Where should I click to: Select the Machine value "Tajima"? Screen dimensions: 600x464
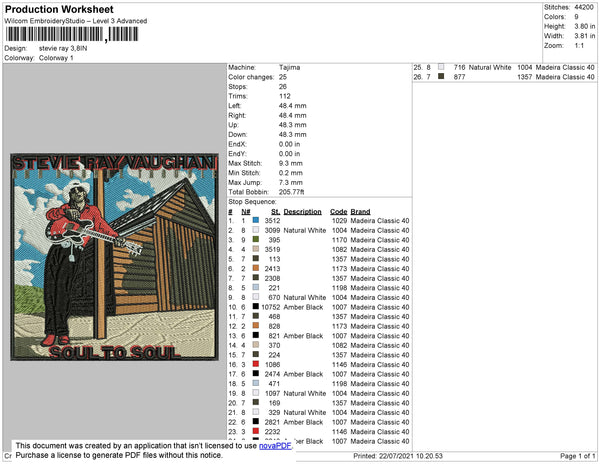(x=289, y=67)
